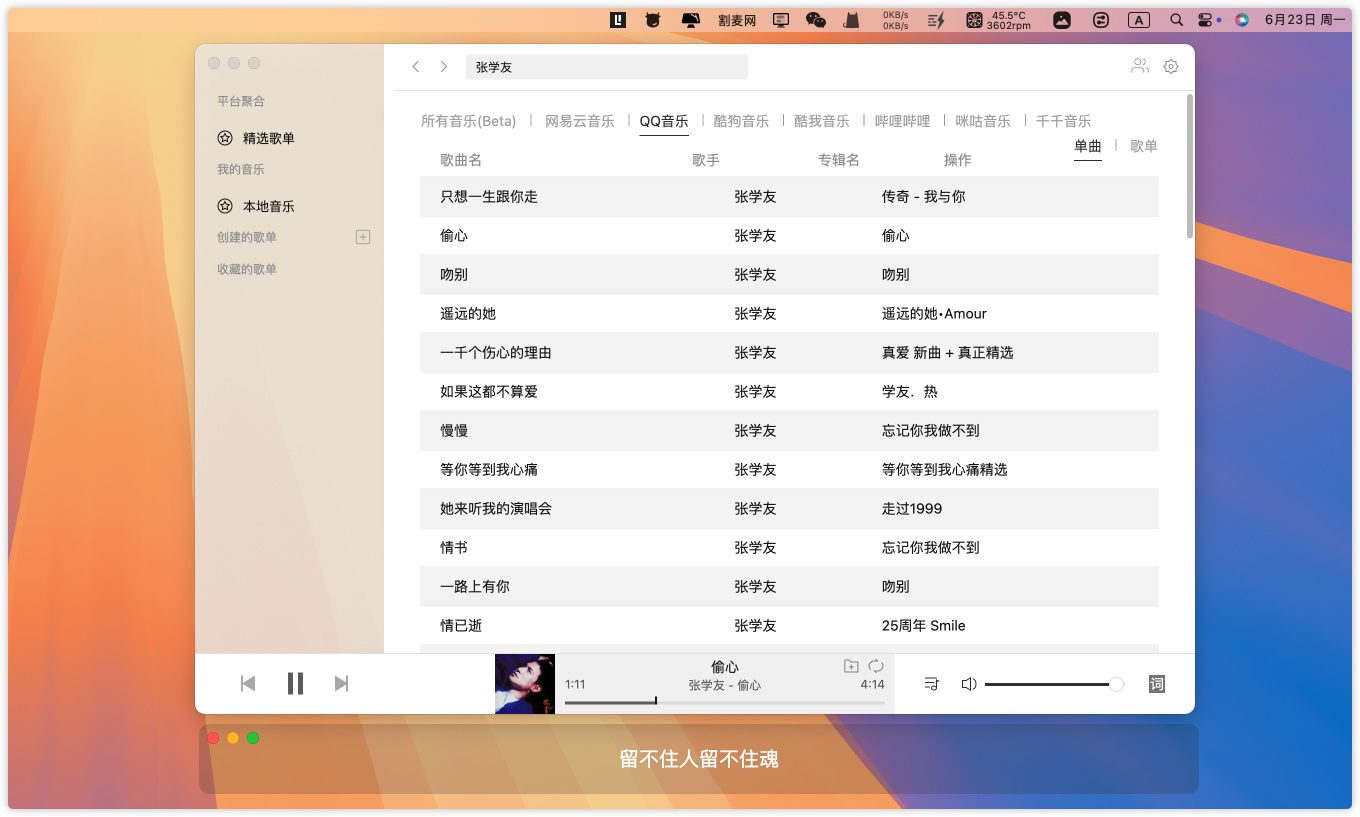1360x817 pixels.
Task: Navigate forward with the right arrow
Action: [444, 67]
